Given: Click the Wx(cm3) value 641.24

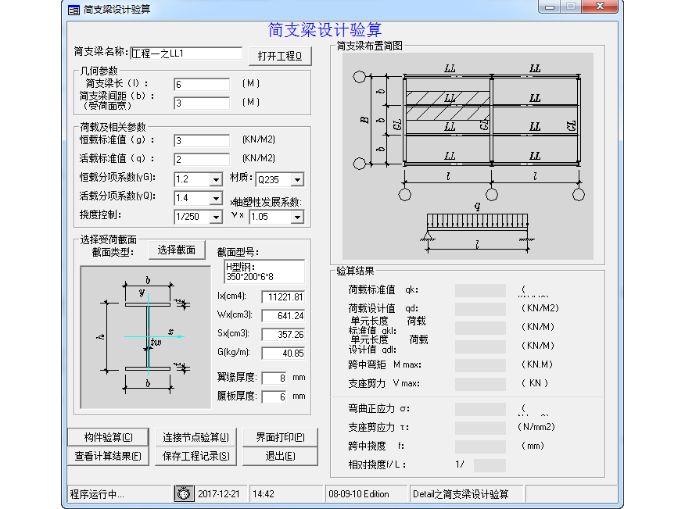Looking at the screenshot, I should [x=283, y=315].
